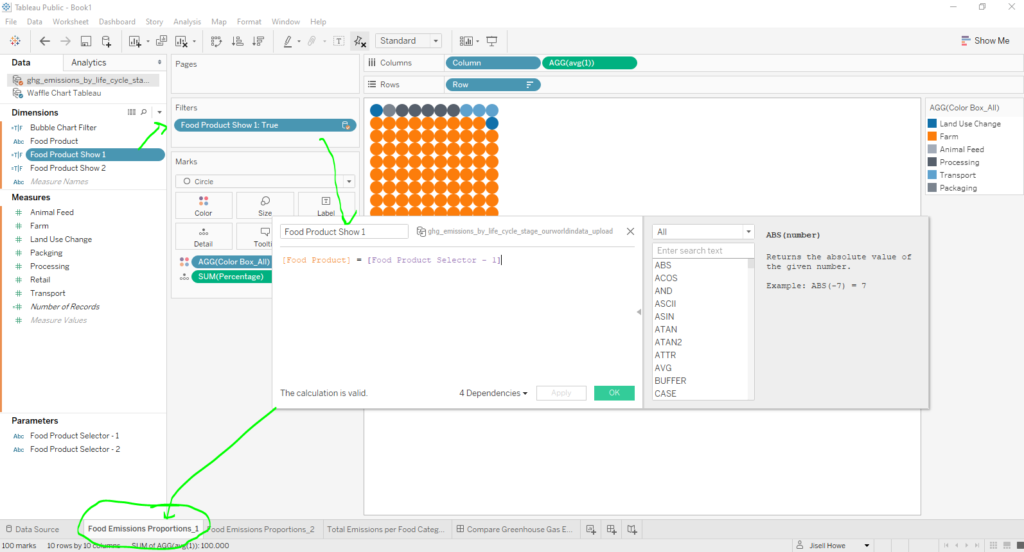The width and height of the screenshot is (1024, 552).
Task: Create new worksheet toolbar icon
Action: [135, 41]
